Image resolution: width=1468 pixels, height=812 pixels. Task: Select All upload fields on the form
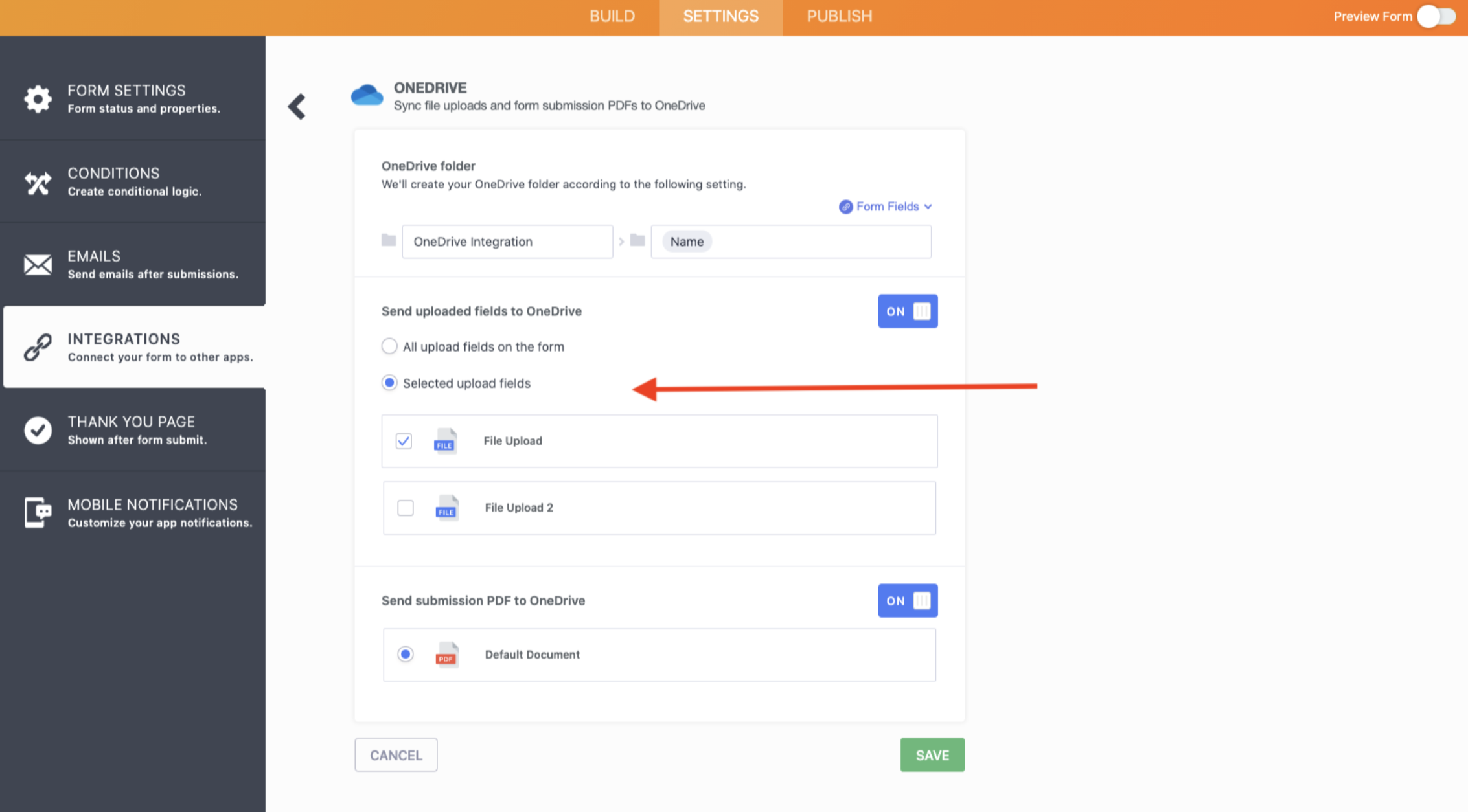point(389,346)
